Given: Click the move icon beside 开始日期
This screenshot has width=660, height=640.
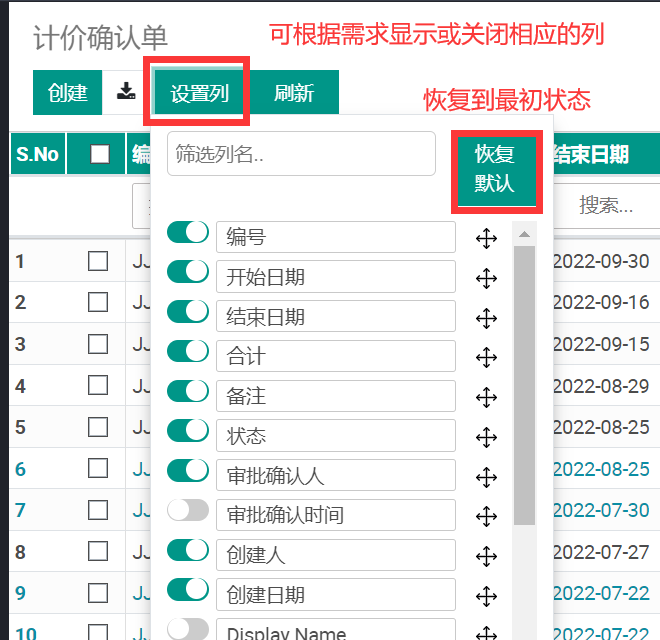Looking at the screenshot, I should (486, 278).
